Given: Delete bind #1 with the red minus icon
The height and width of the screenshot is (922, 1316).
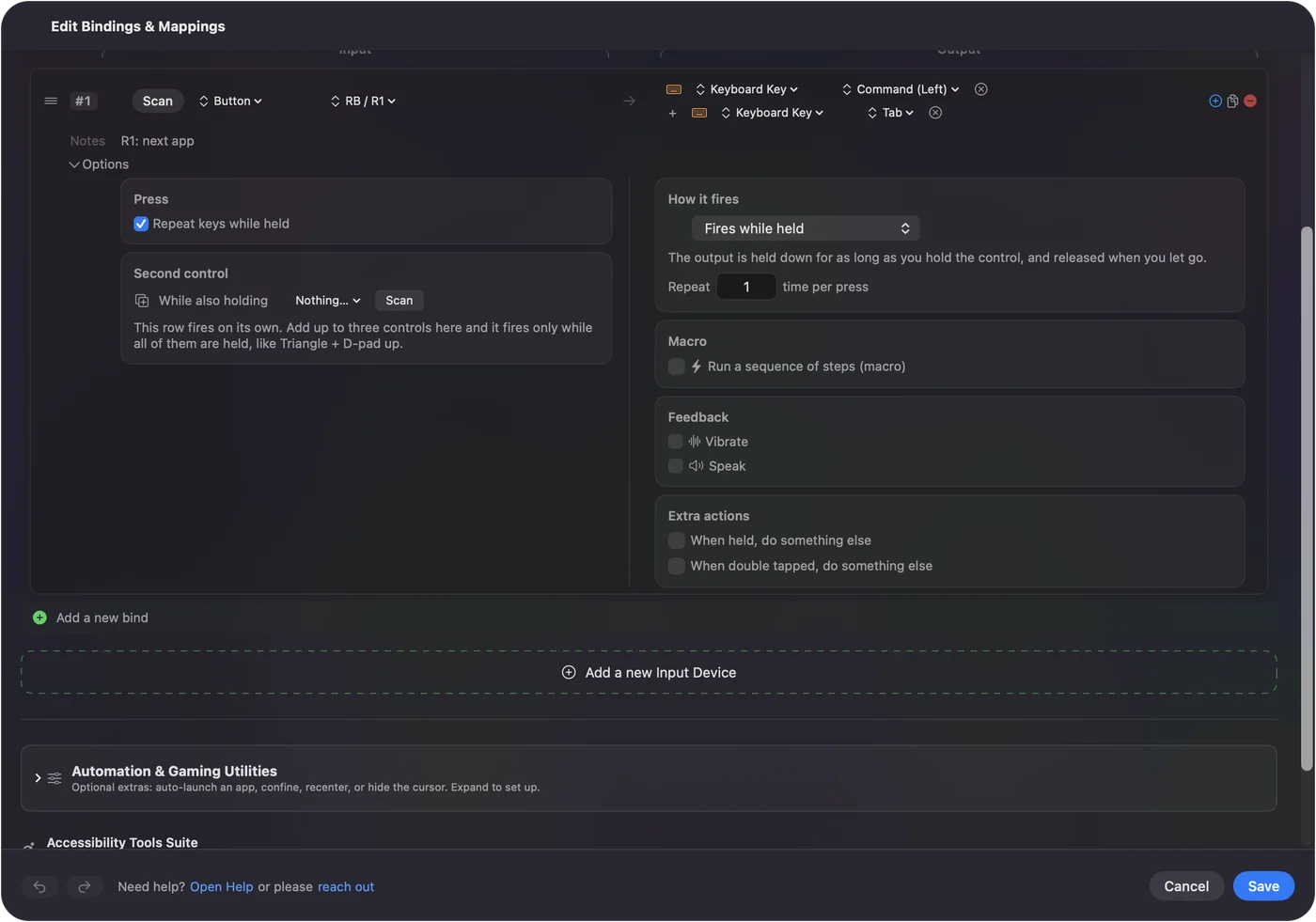Looking at the screenshot, I should click(x=1250, y=101).
